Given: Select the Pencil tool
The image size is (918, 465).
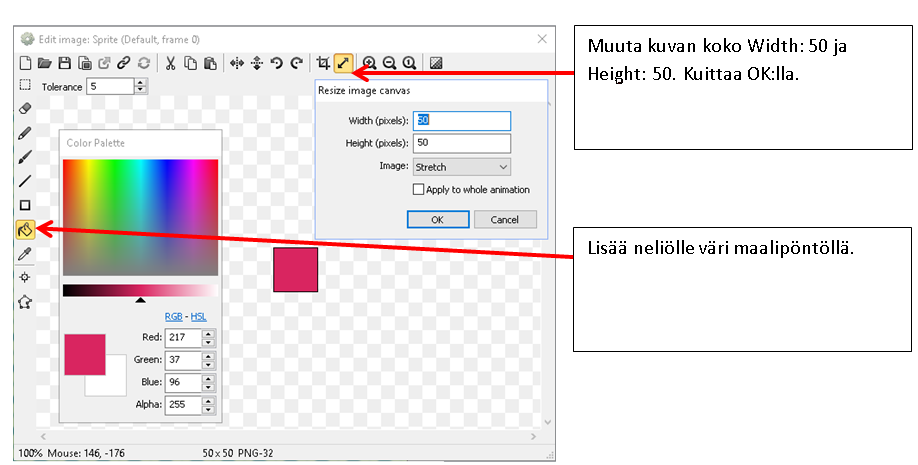Looking at the screenshot, I should pyautogui.click(x=26, y=133).
